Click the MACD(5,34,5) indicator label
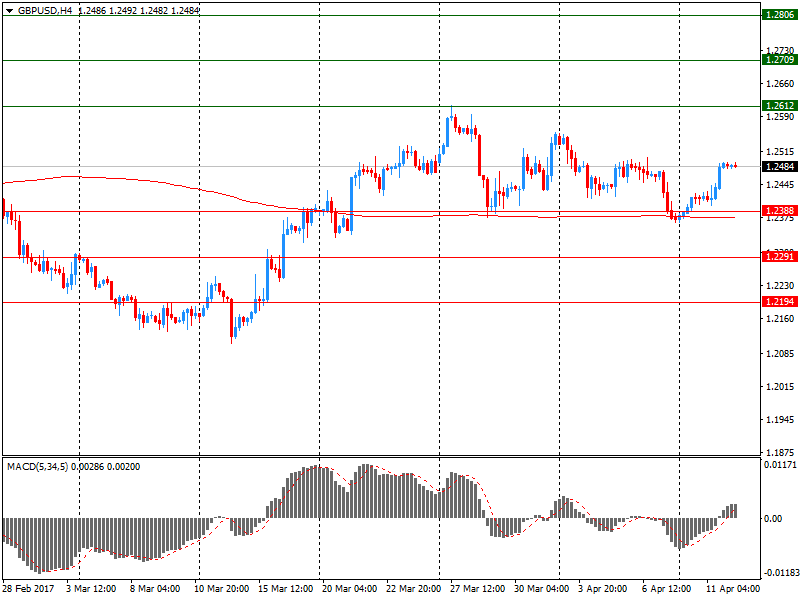Image resolution: width=800 pixels, height=600 pixels. [x=37, y=467]
